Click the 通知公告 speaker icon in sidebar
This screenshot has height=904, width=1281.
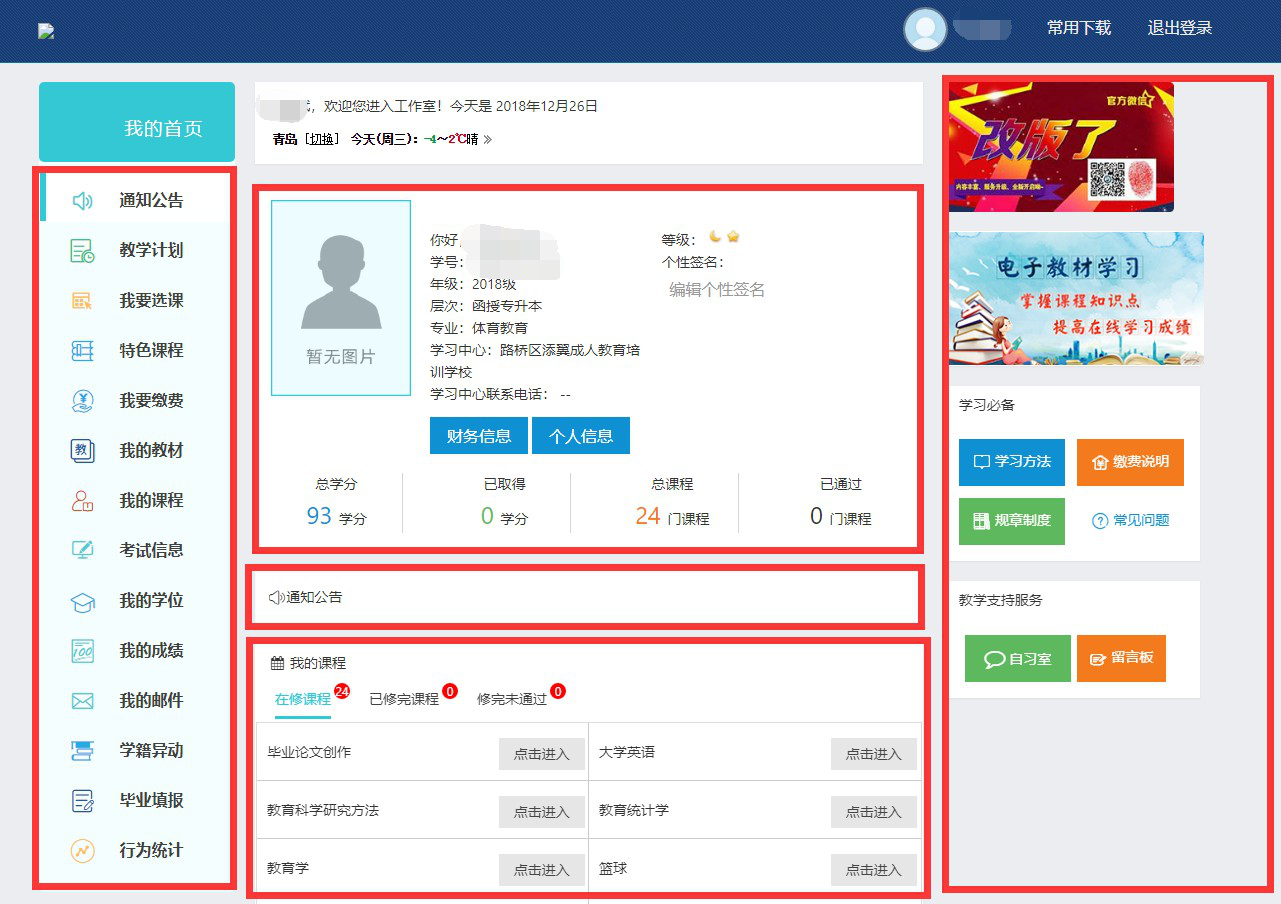coord(83,201)
